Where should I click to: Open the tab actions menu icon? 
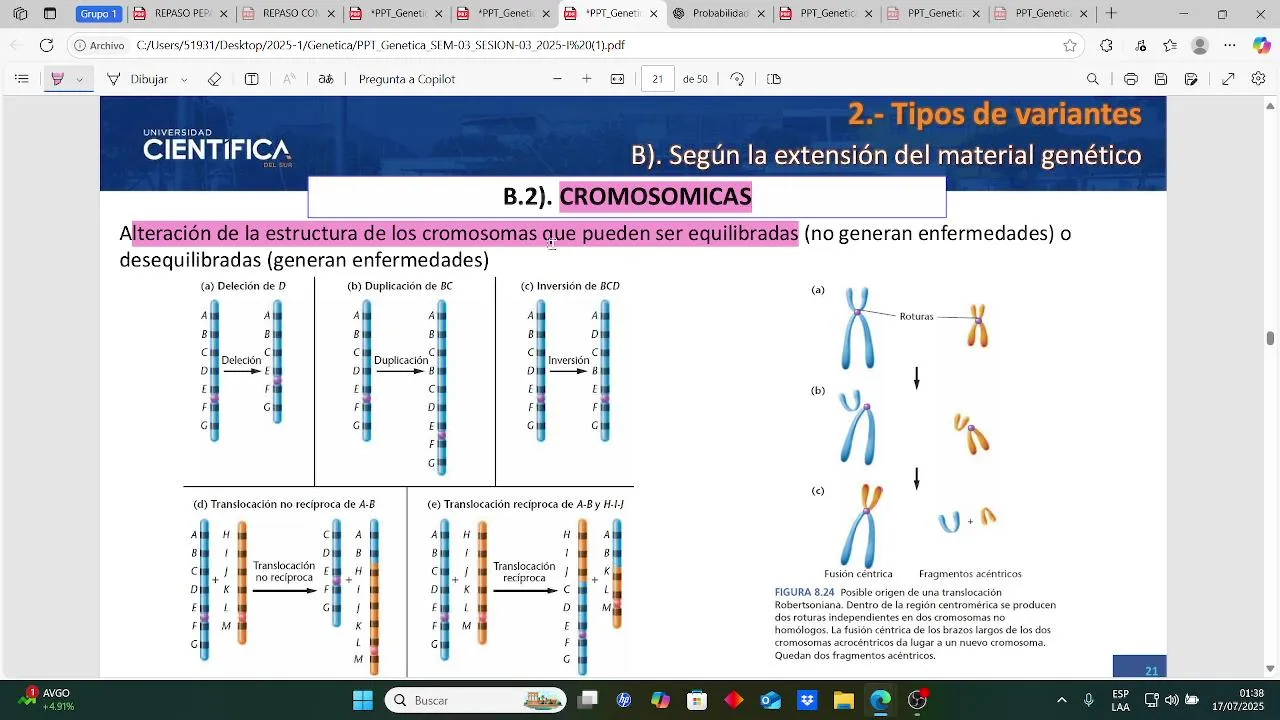tap(50, 14)
